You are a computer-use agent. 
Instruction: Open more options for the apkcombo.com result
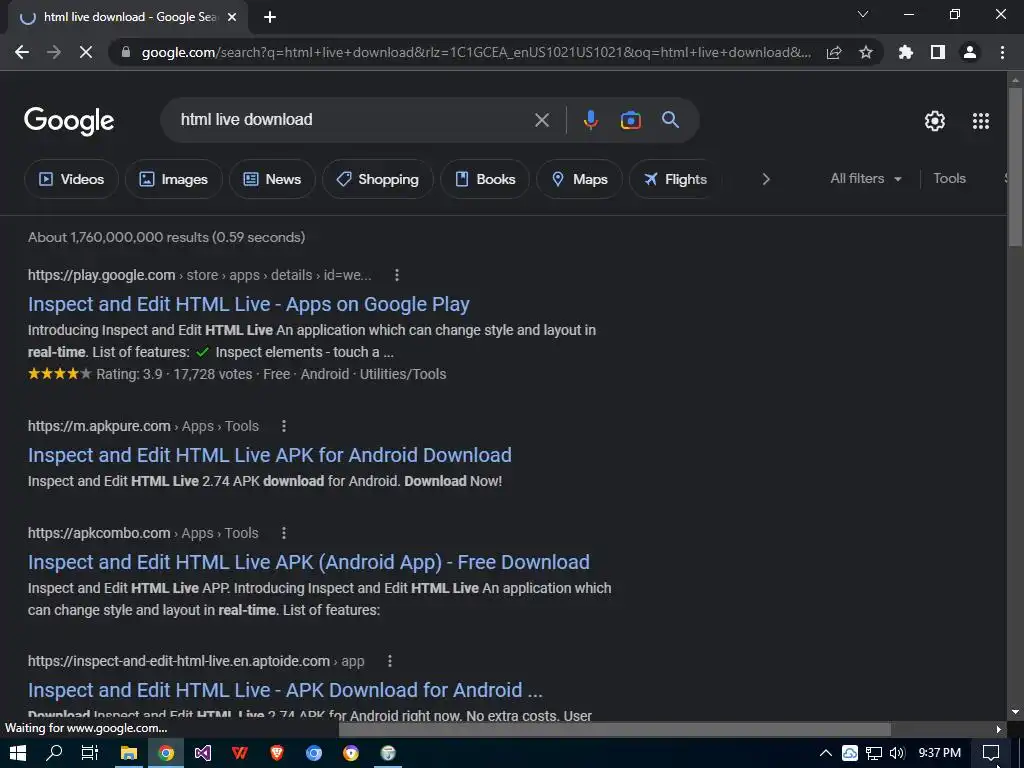283,533
